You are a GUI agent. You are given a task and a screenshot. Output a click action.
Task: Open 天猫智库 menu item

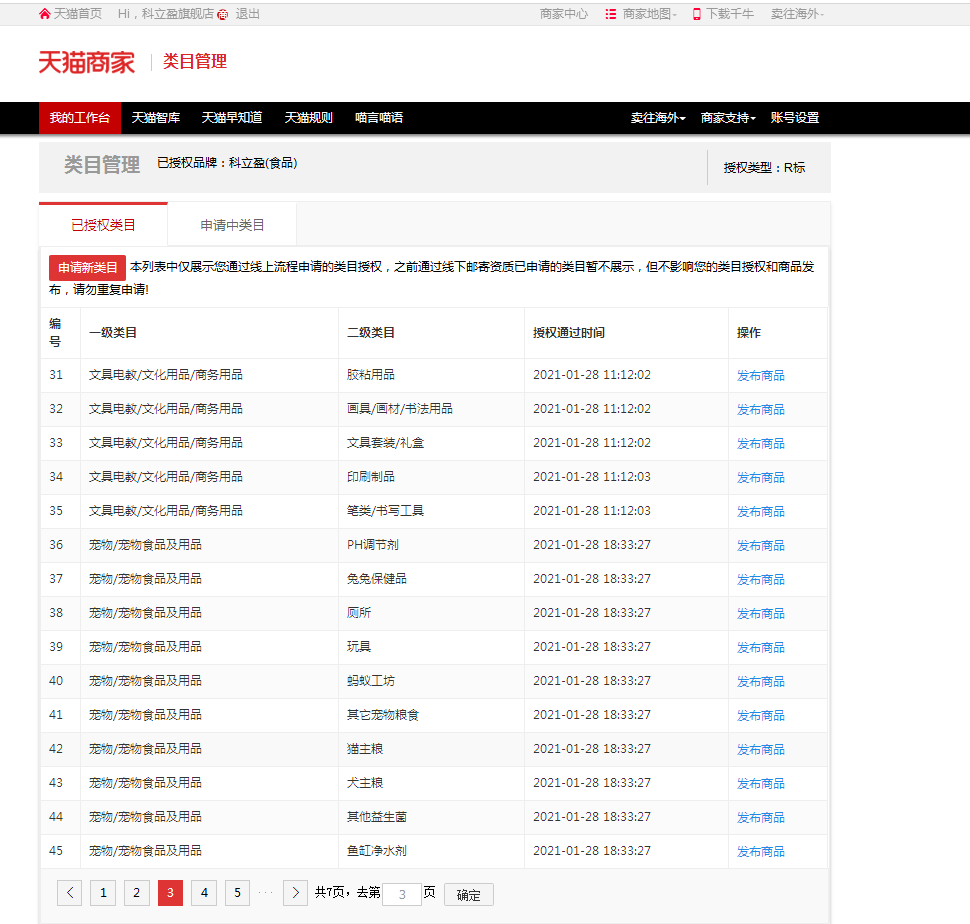156,118
